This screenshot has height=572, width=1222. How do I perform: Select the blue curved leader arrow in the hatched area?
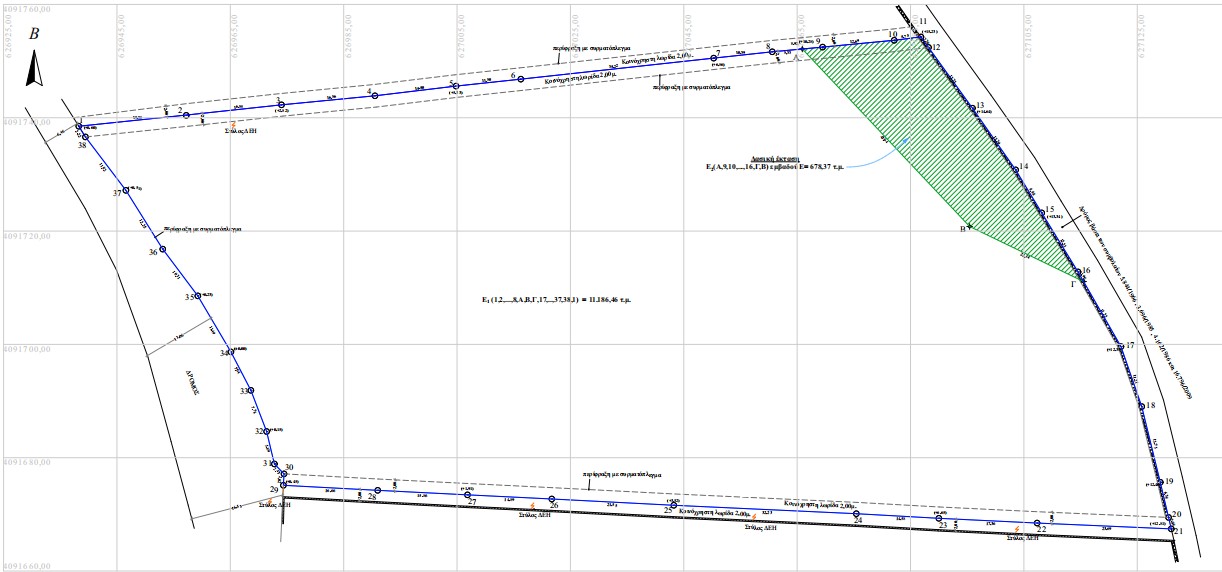(x=885, y=153)
